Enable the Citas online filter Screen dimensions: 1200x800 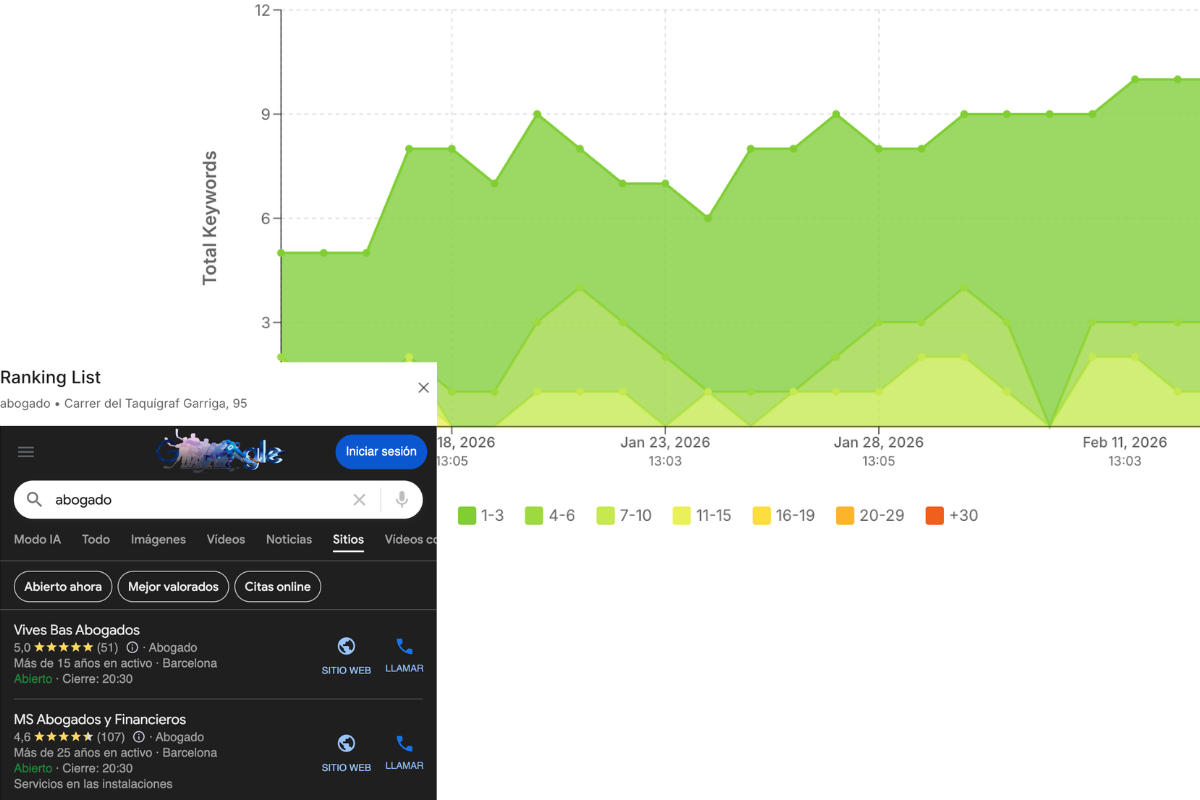tap(277, 587)
